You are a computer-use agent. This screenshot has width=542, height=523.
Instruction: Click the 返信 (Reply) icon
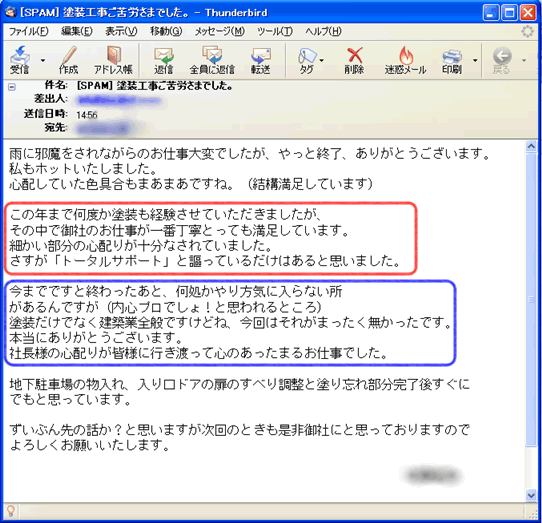pos(163,60)
